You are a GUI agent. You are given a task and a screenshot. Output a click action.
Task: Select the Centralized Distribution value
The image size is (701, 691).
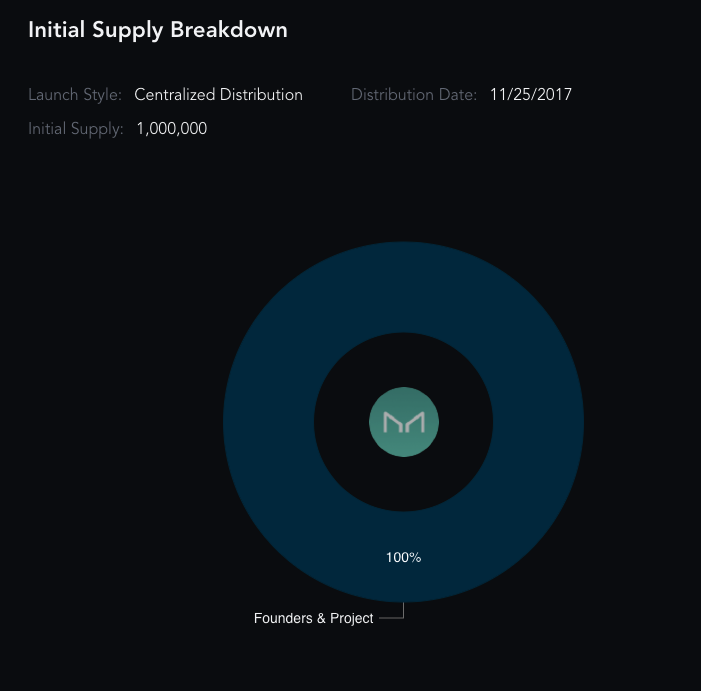(x=219, y=95)
